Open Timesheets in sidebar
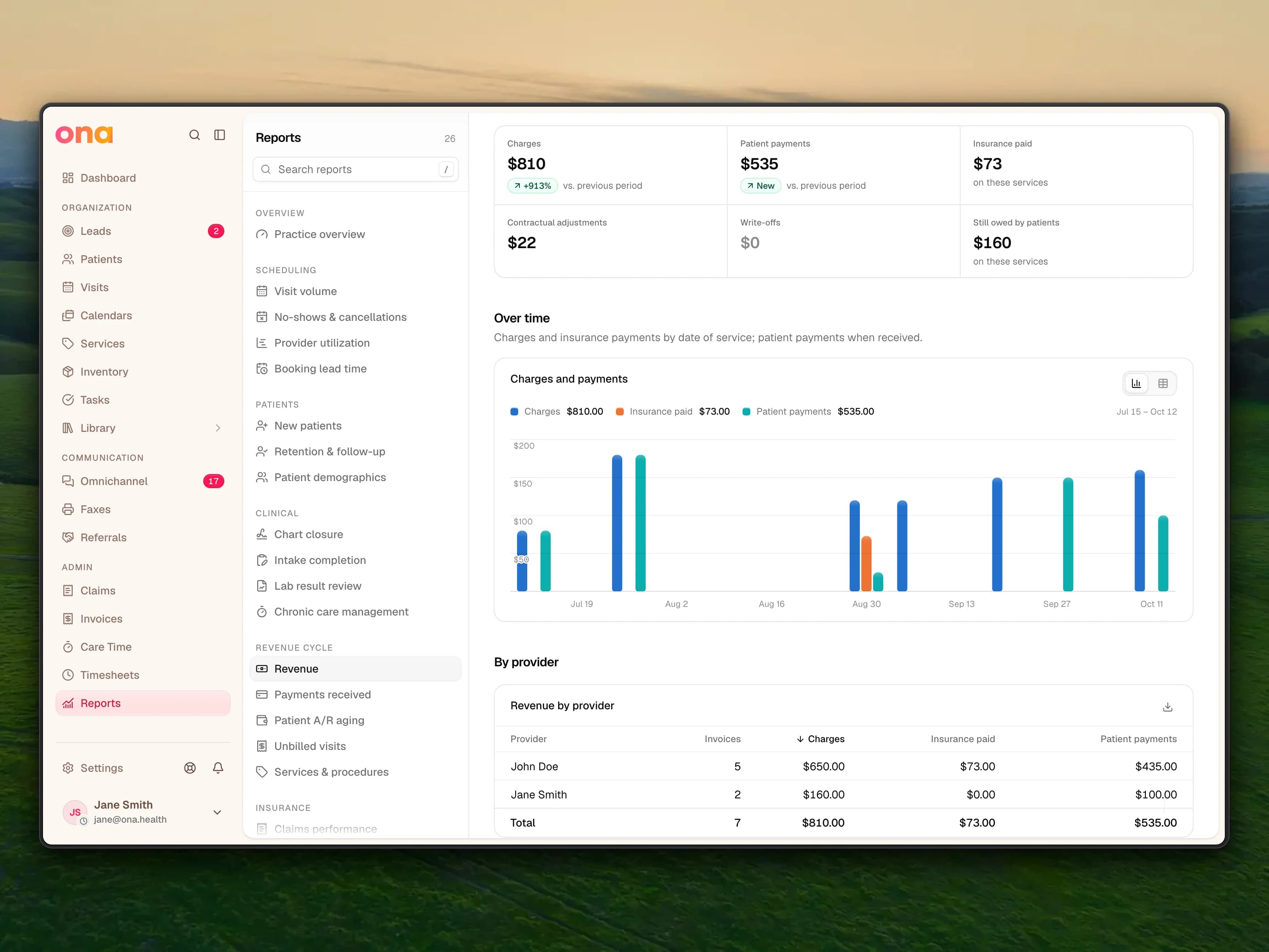Image resolution: width=1269 pixels, height=952 pixels. pos(143,675)
